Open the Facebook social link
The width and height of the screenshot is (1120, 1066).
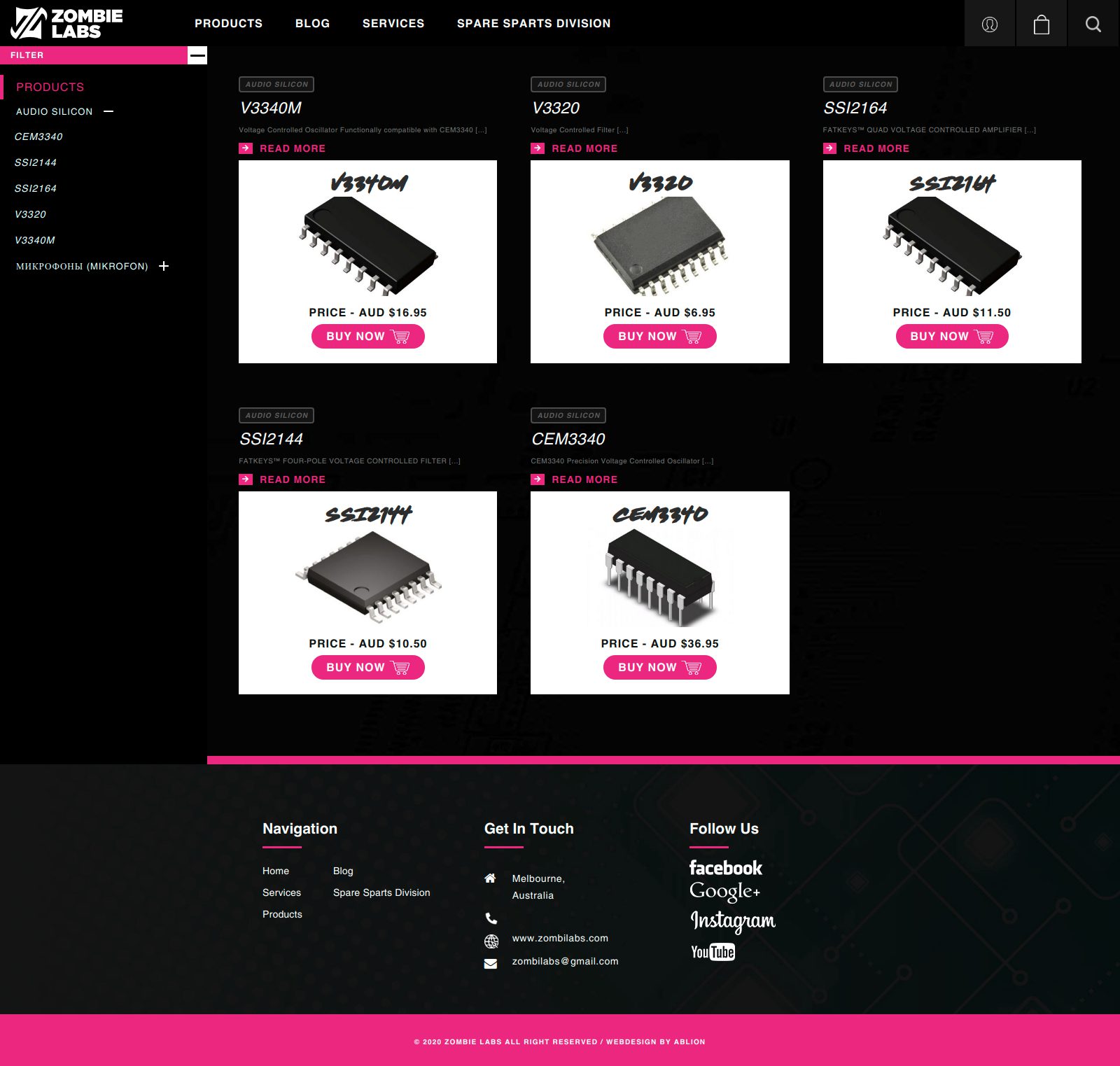point(725,868)
